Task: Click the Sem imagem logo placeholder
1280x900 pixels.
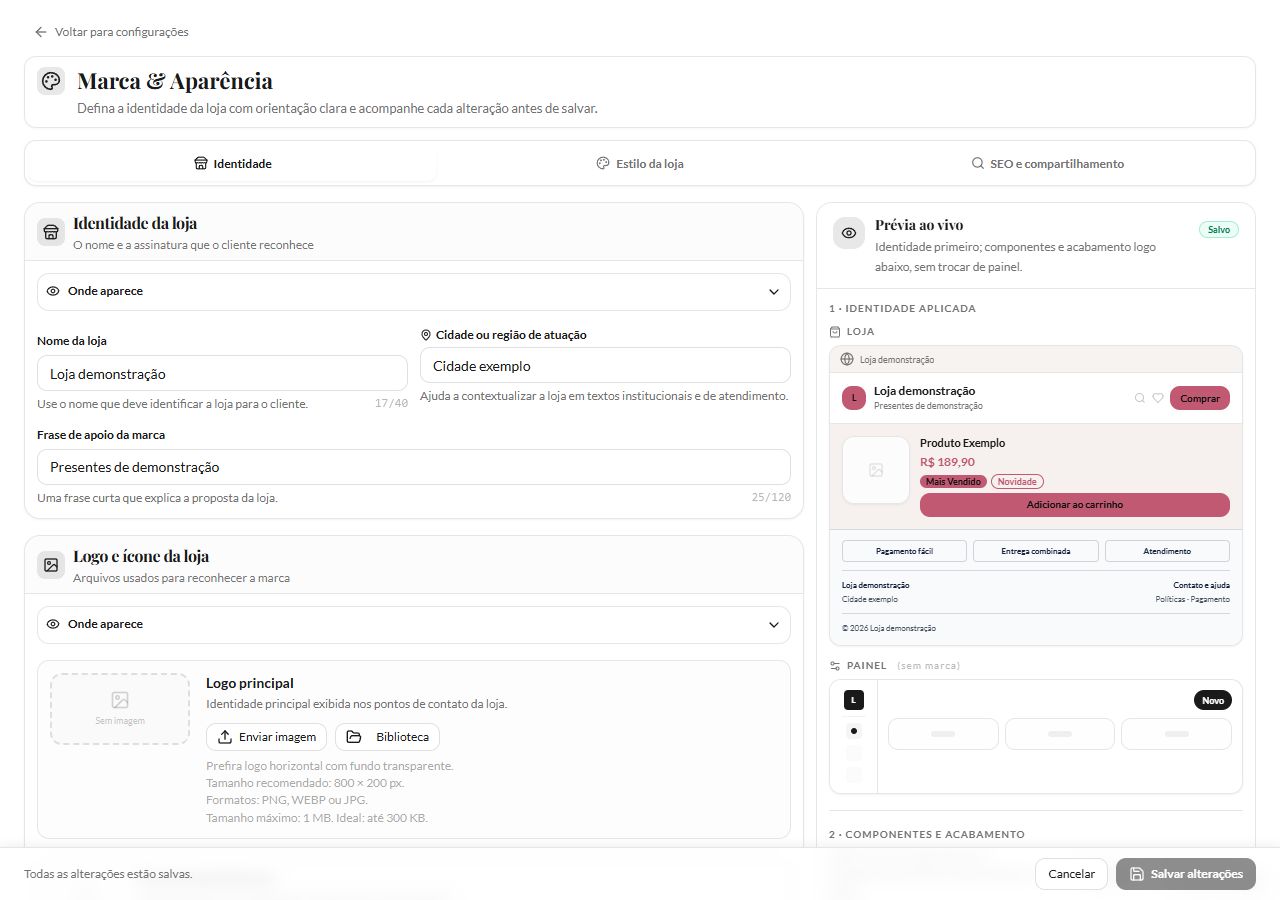Action: pos(120,709)
